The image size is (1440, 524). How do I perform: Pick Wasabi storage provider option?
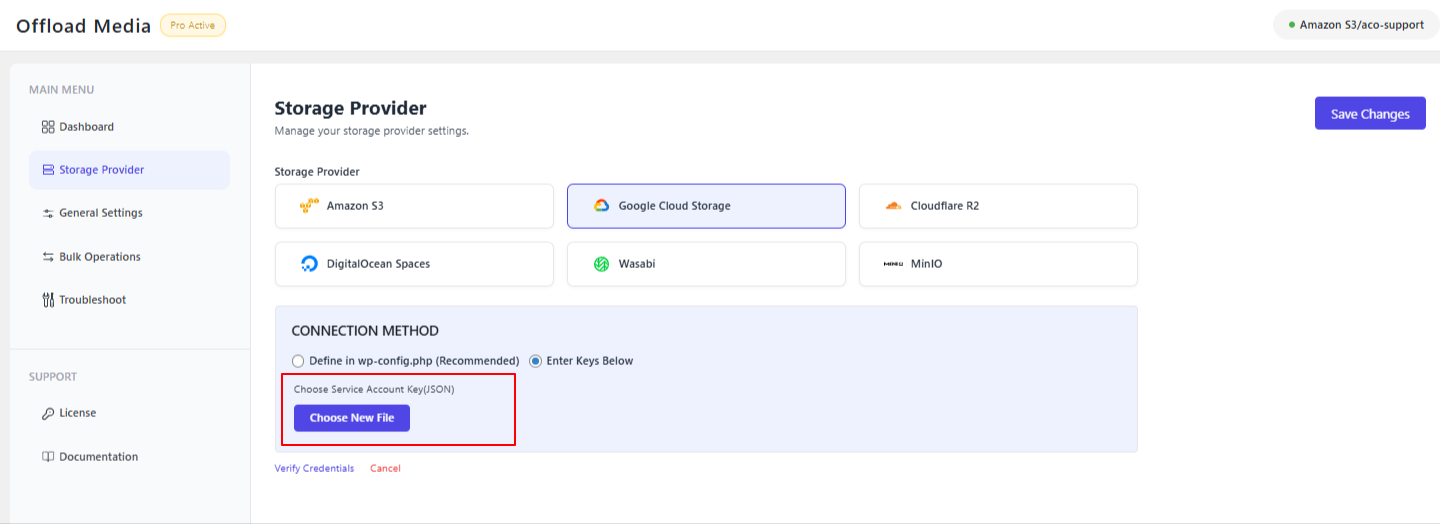point(706,264)
